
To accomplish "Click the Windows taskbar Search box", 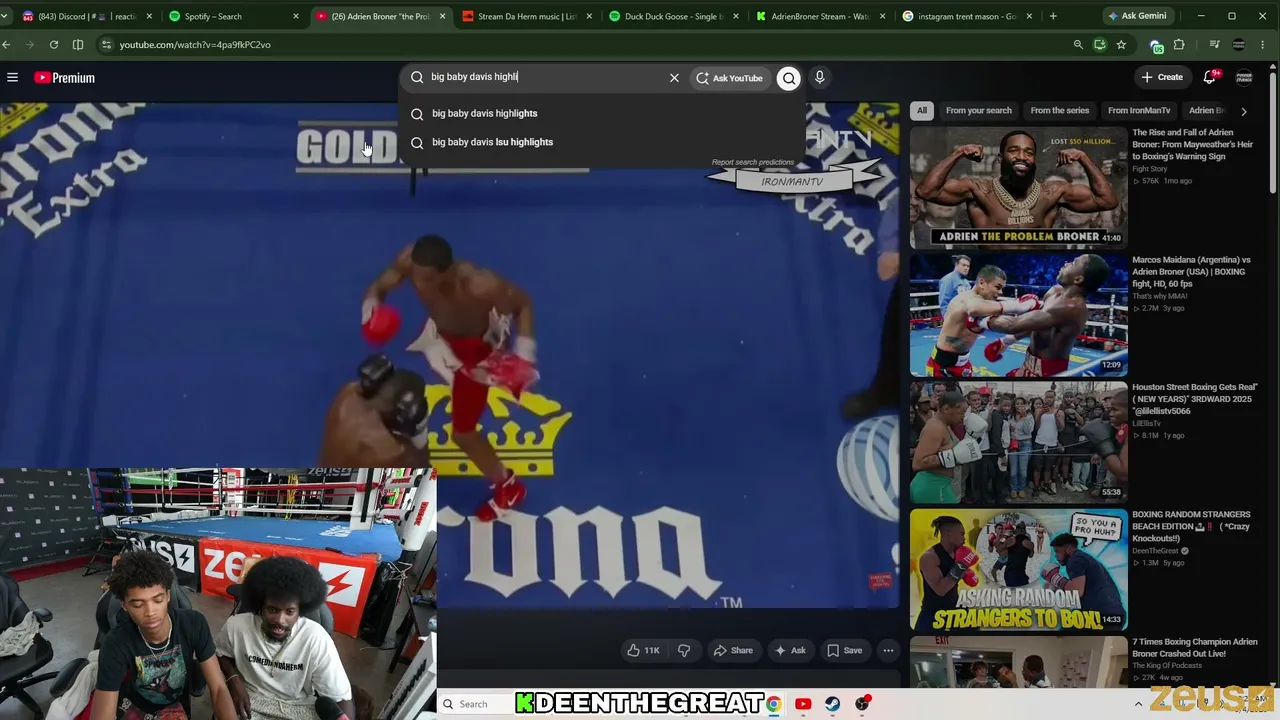I will coord(475,704).
